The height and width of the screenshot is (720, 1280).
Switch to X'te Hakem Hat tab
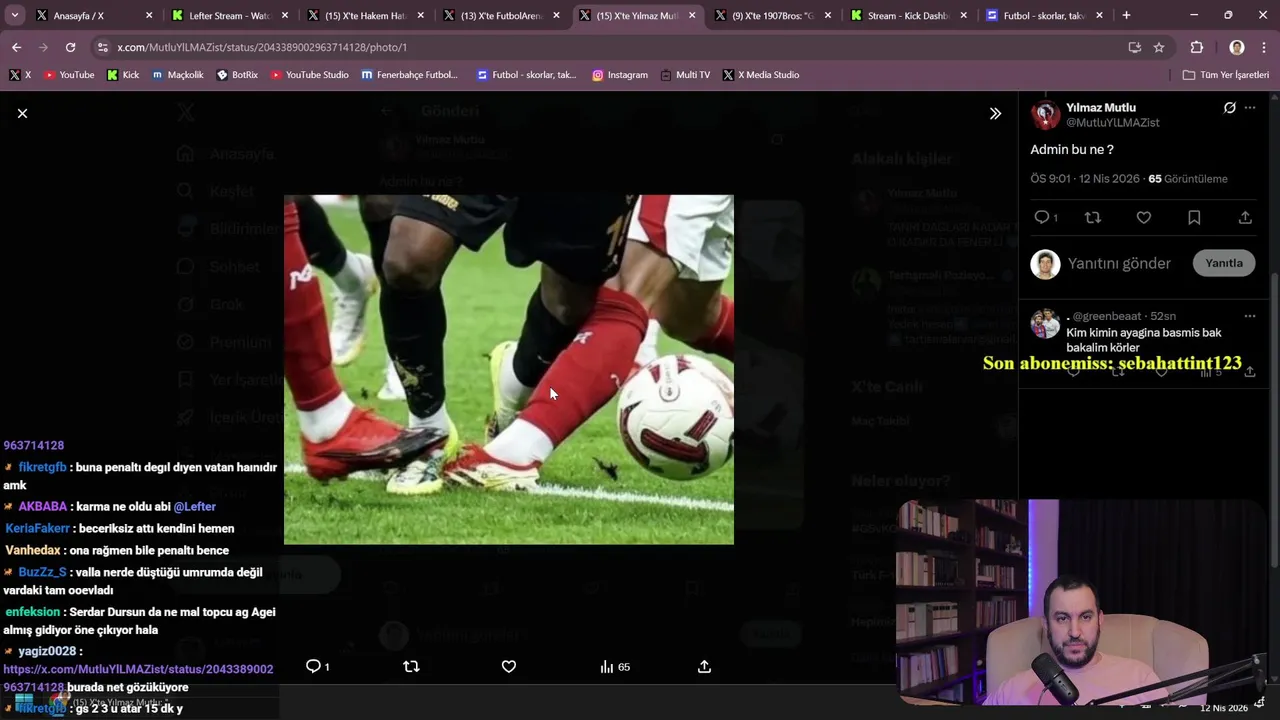362,16
